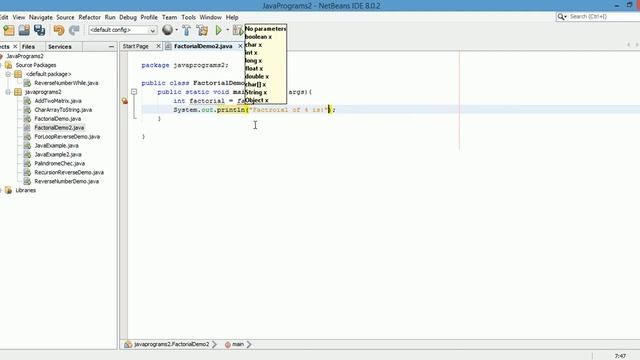640x360 pixels.
Task: Close the FactorialDemo2.java tab
Action: [240, 47]
